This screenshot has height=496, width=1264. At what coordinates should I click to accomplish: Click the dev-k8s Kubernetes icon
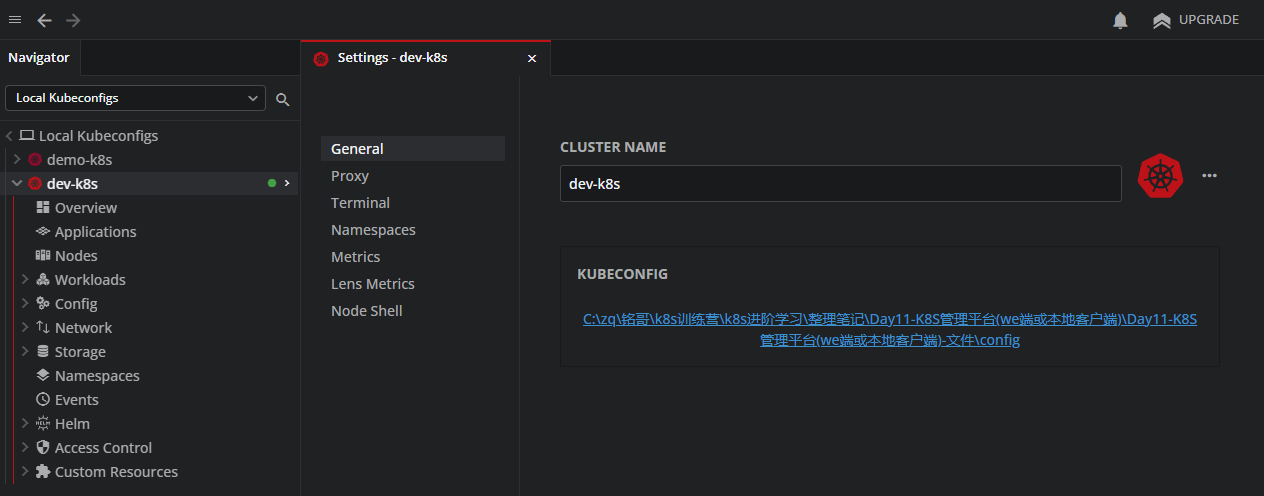(x=35, y=184)
